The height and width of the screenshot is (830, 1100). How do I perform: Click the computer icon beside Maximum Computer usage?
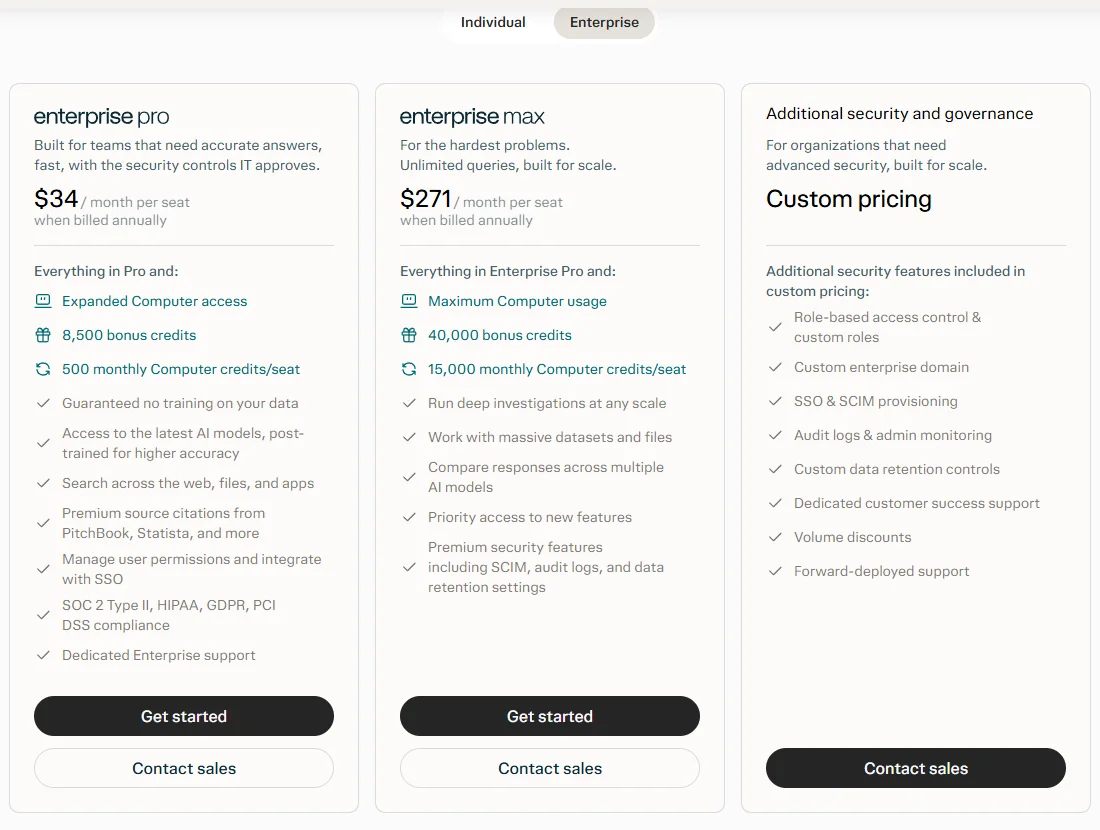point(409,301)
